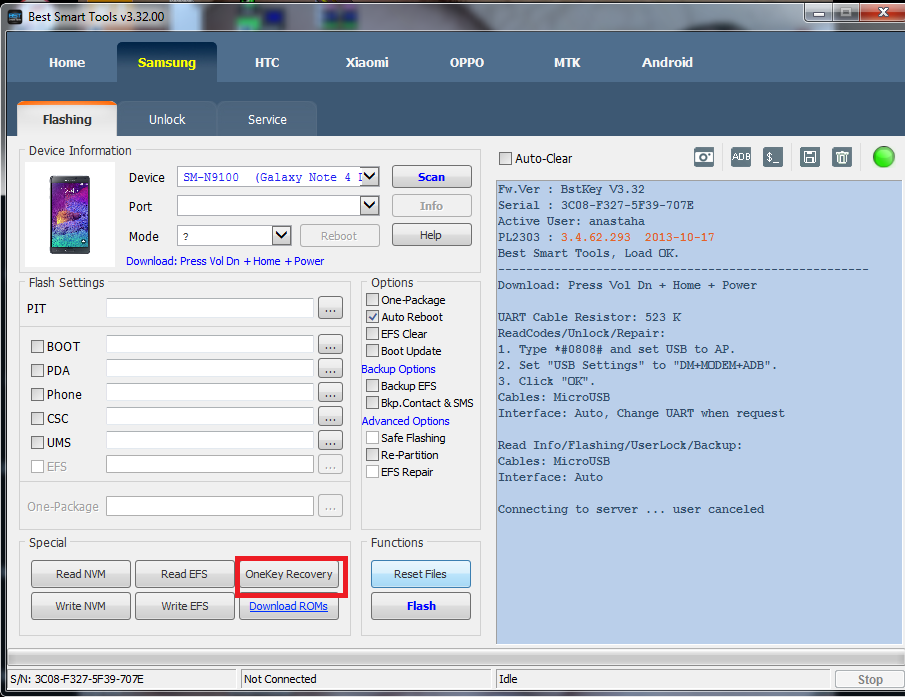Viewport: 905px width, 697px height.
Task: Select the Flashing sub-tab
Action: [67, 119]
